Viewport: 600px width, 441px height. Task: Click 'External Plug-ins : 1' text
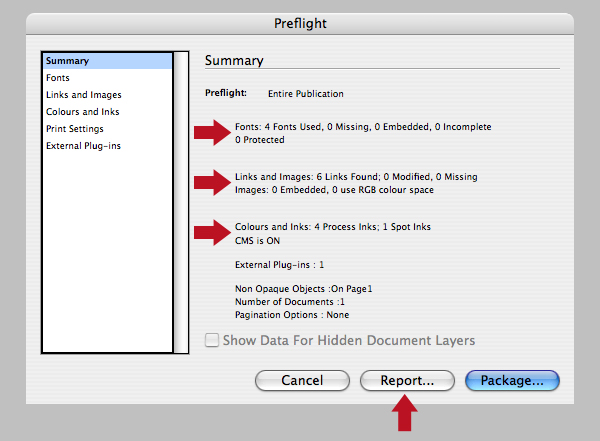279,265
